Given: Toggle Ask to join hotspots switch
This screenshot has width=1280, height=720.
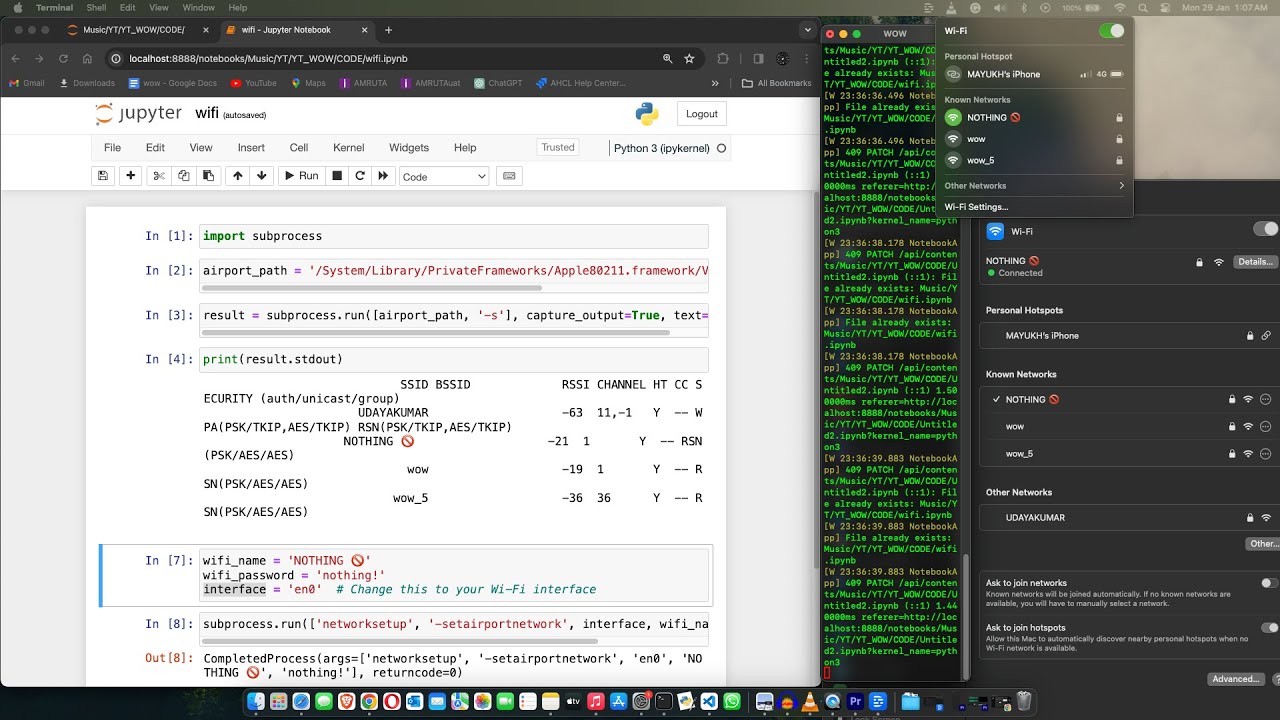Looking at the screenshot, I should click(1269, 628).
